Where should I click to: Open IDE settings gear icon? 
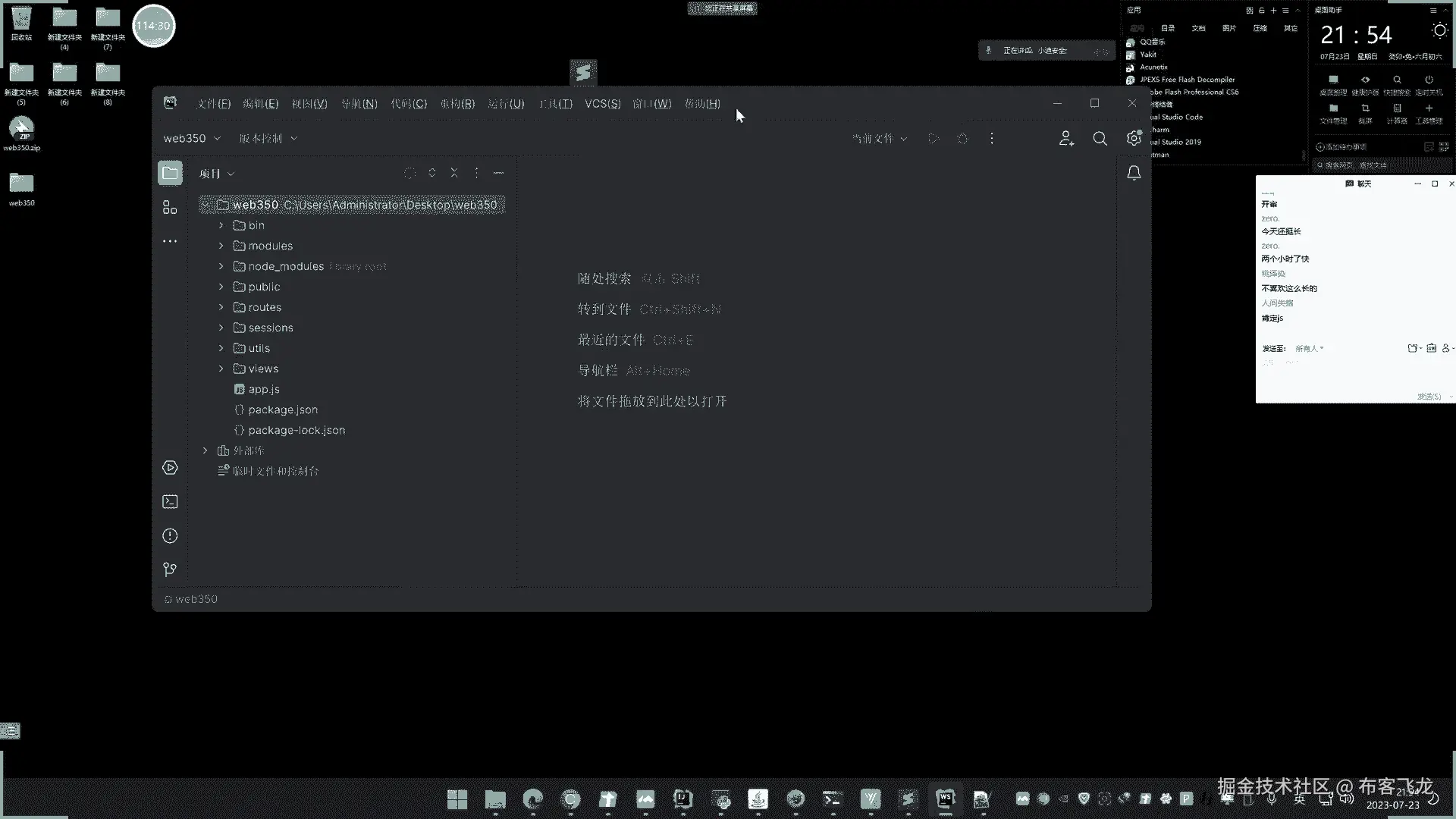coord(1134,139)
